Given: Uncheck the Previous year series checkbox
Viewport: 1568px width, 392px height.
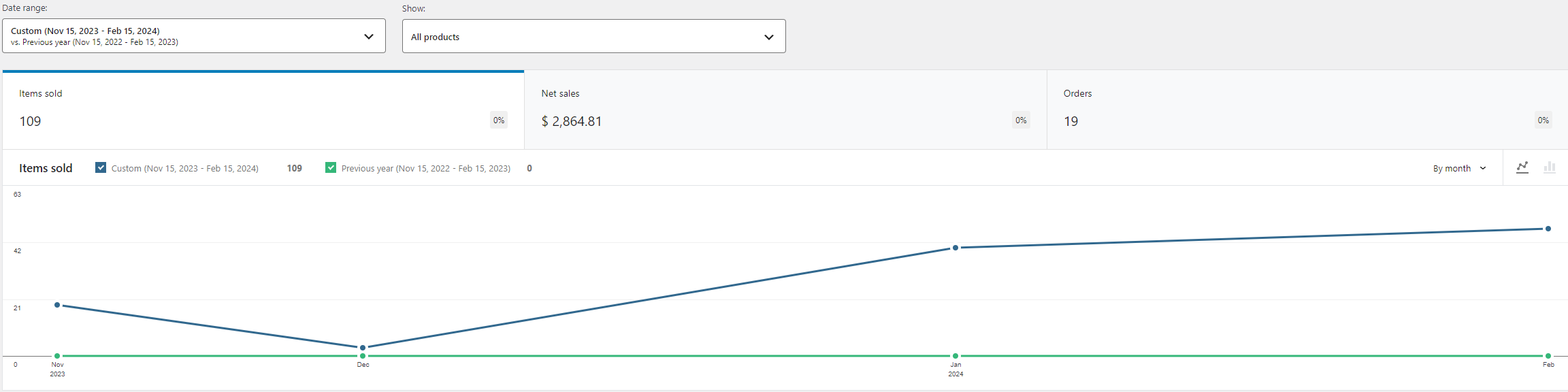Looking at the screenshot, I should point(331,167).
